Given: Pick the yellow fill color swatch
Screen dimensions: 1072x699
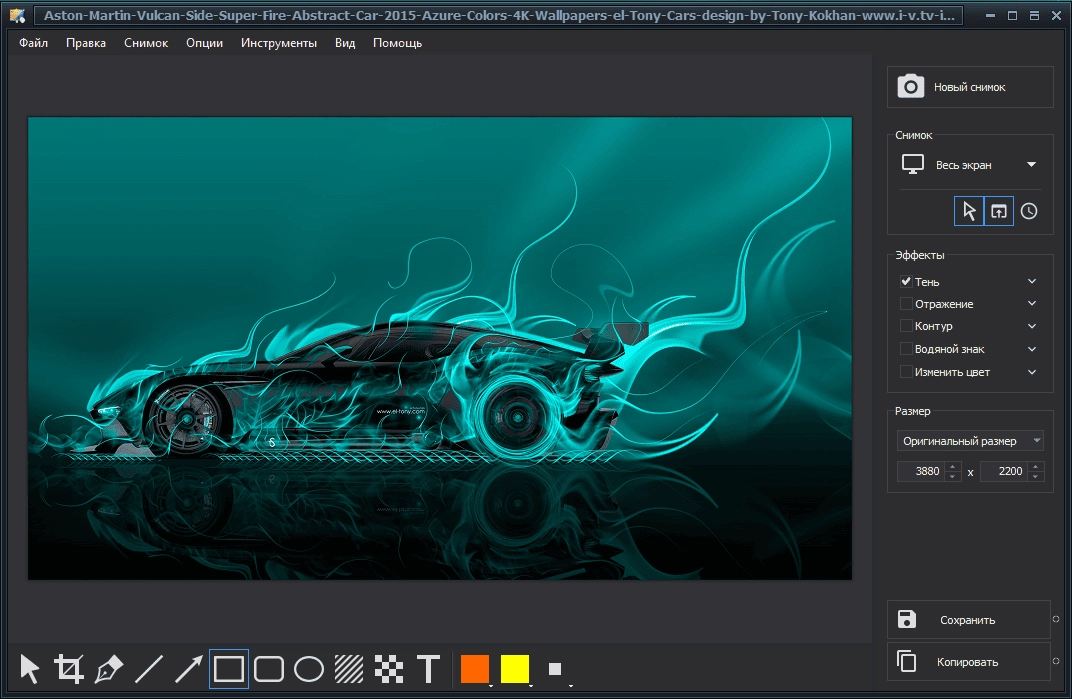Looking at the screenshot, I should [x=515, y=669].
